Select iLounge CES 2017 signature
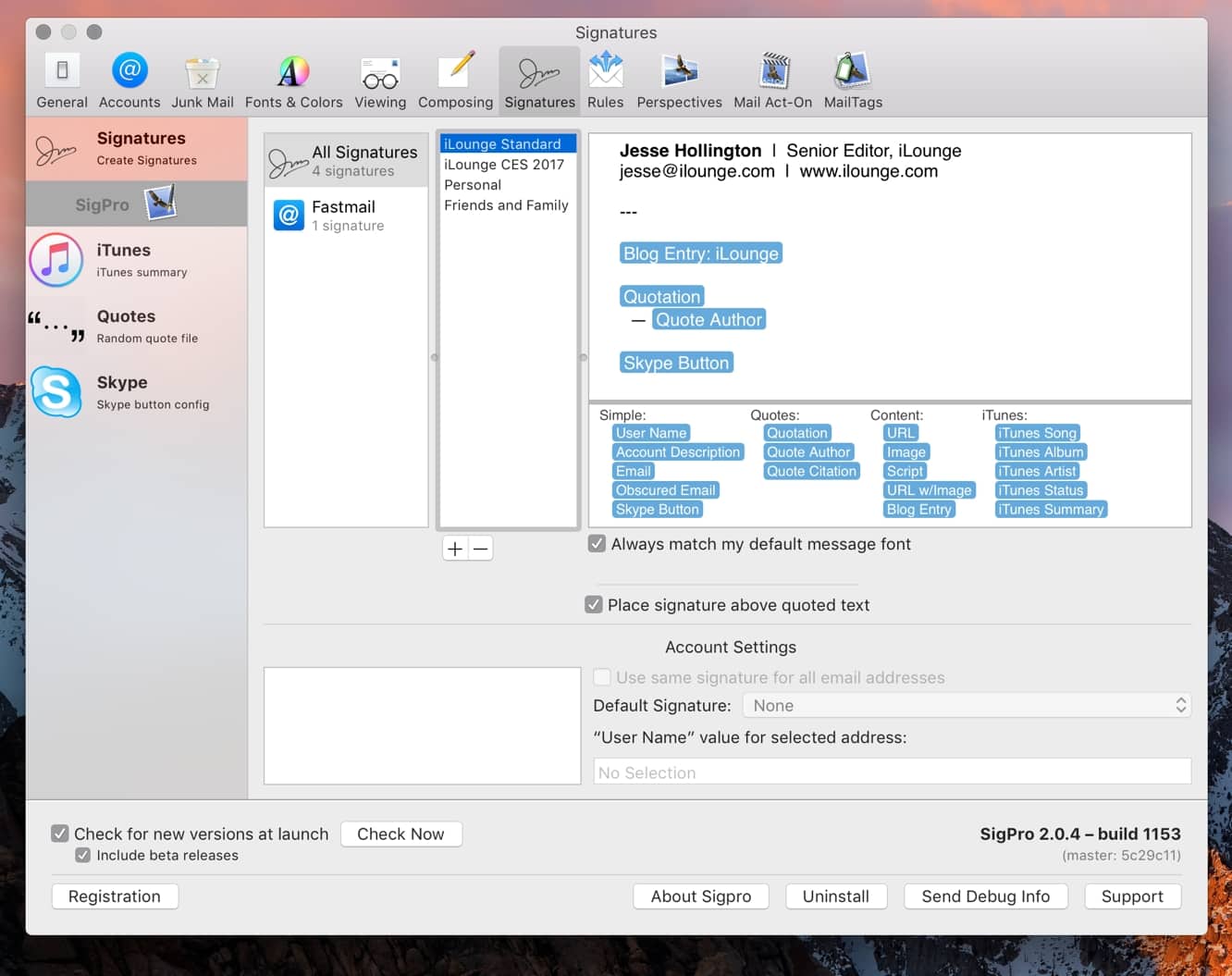The width and height of the screenshot is (1232, 976). coord(504,165)
